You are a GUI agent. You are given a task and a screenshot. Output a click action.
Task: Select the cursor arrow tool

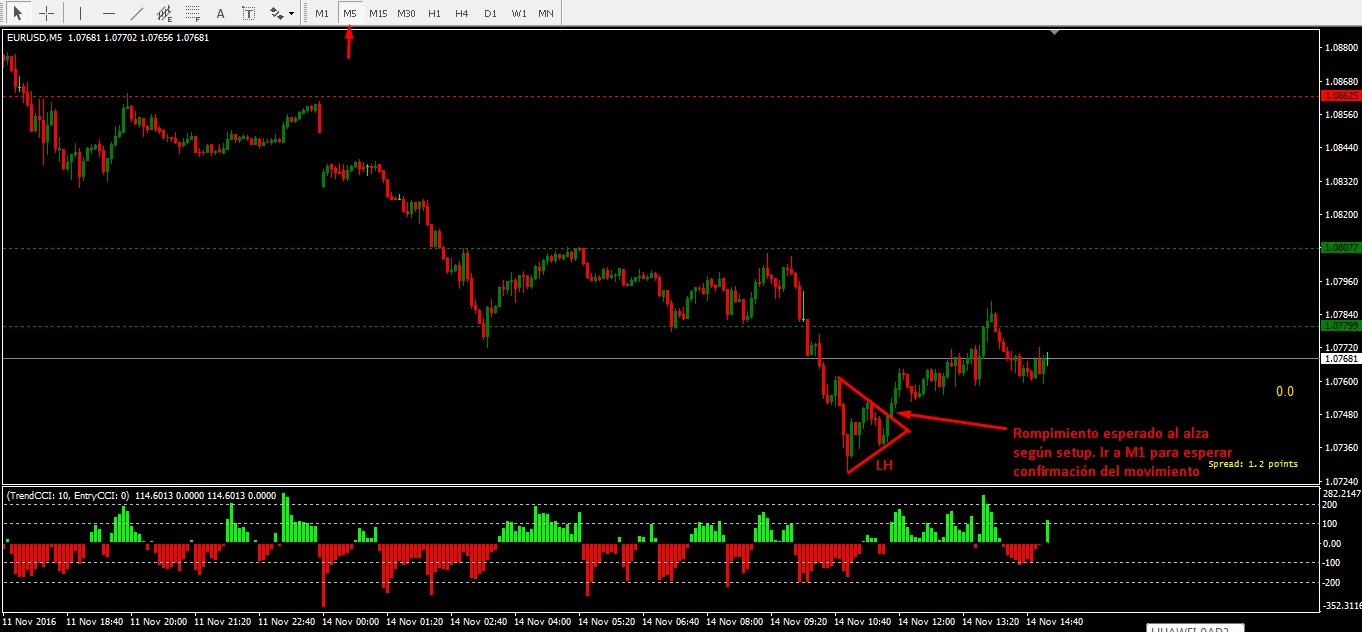(x=18, y=13)
